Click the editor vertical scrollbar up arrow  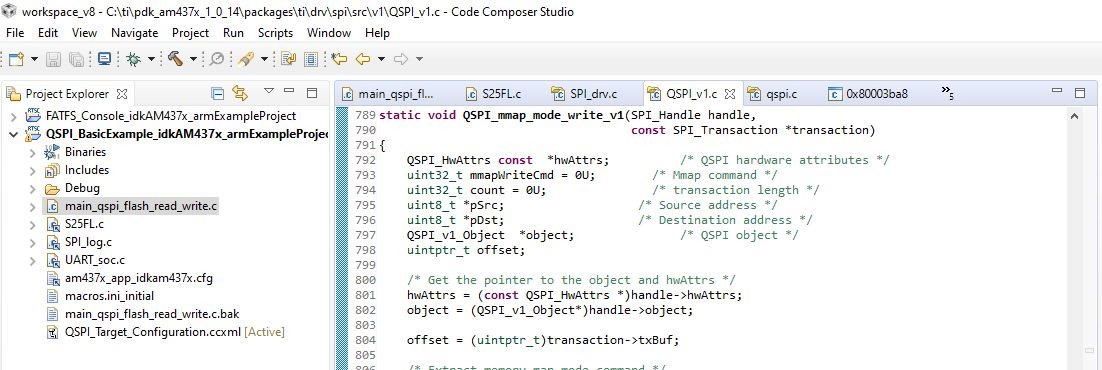1074,116
